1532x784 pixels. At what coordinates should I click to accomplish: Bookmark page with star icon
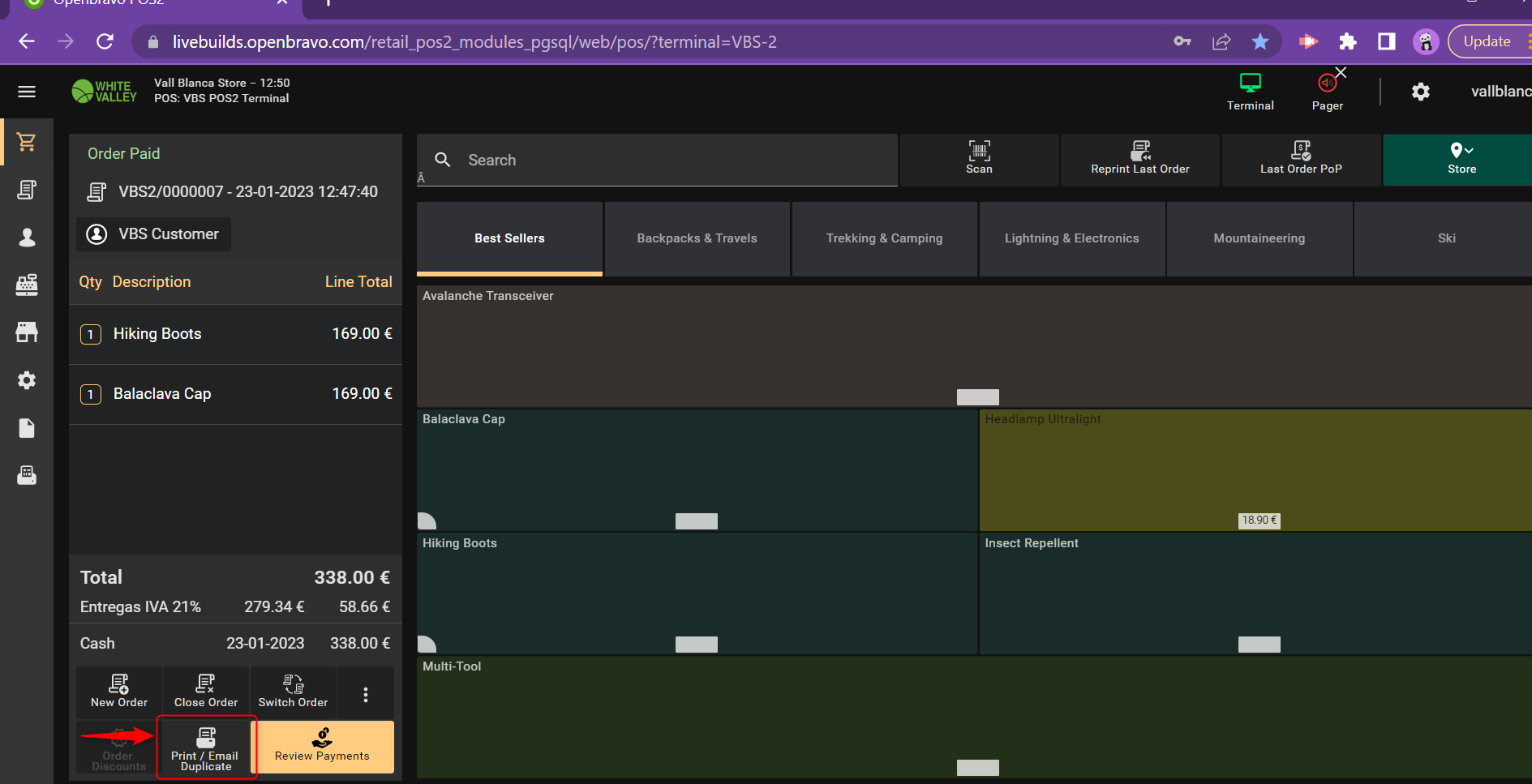[1260, 41]
